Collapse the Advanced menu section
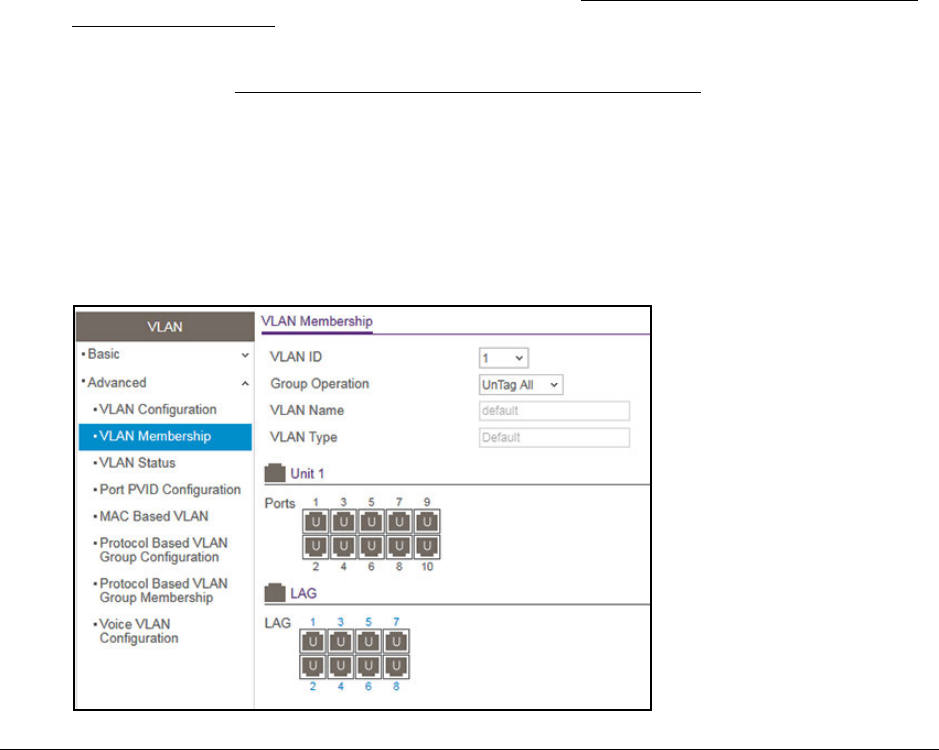Image resolution: width=939 pixels, height=750 pixels. 165,382
